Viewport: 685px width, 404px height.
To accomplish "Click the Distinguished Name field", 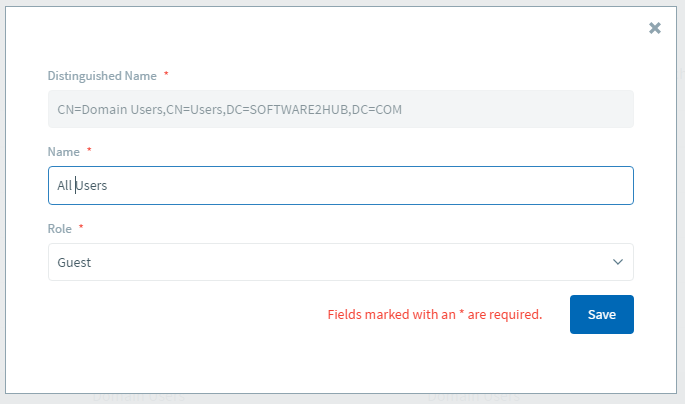I will [340, 109].
